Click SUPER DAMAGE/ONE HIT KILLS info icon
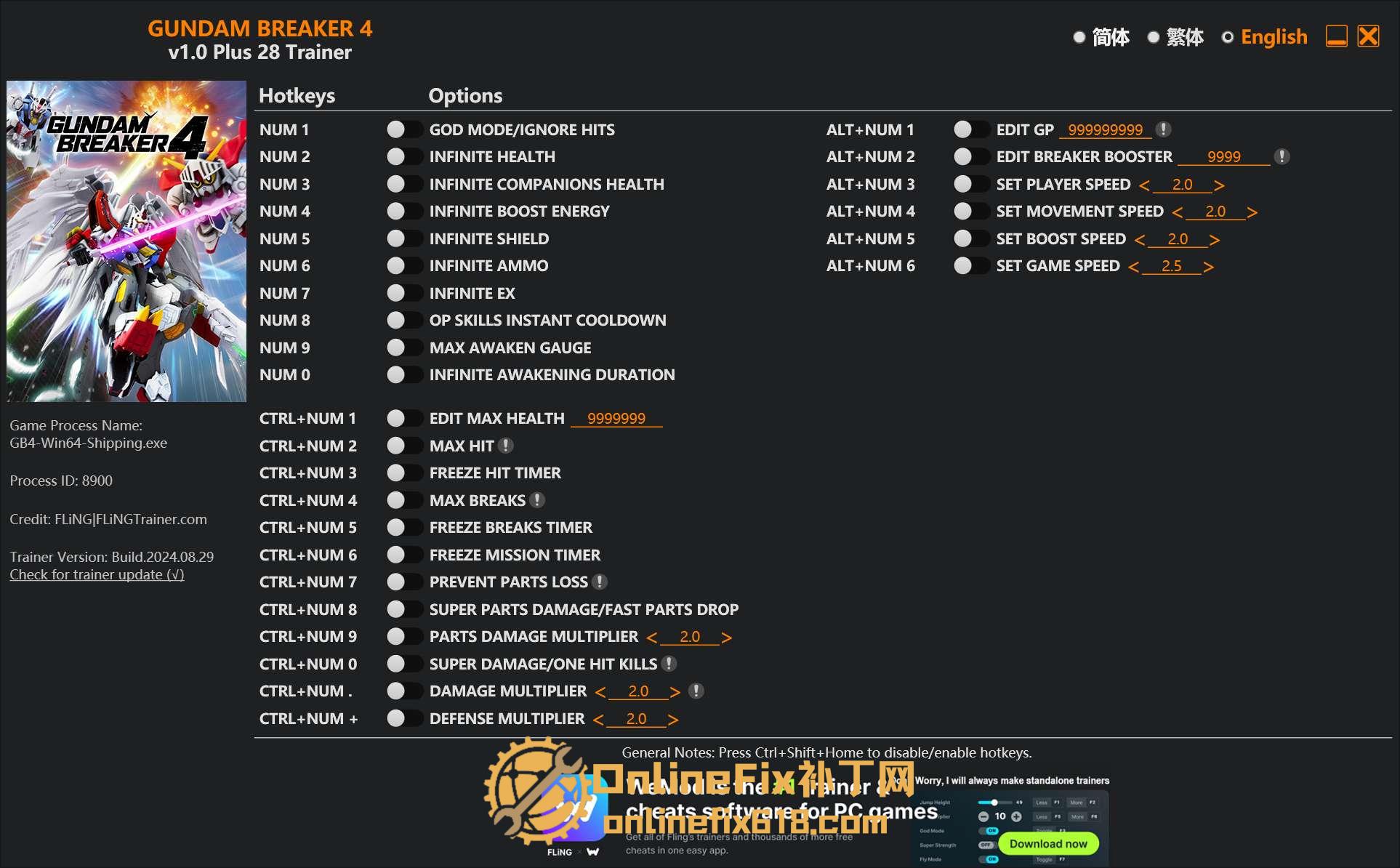1400x868 pixels. pyautogui.click(x=669, y=664)
